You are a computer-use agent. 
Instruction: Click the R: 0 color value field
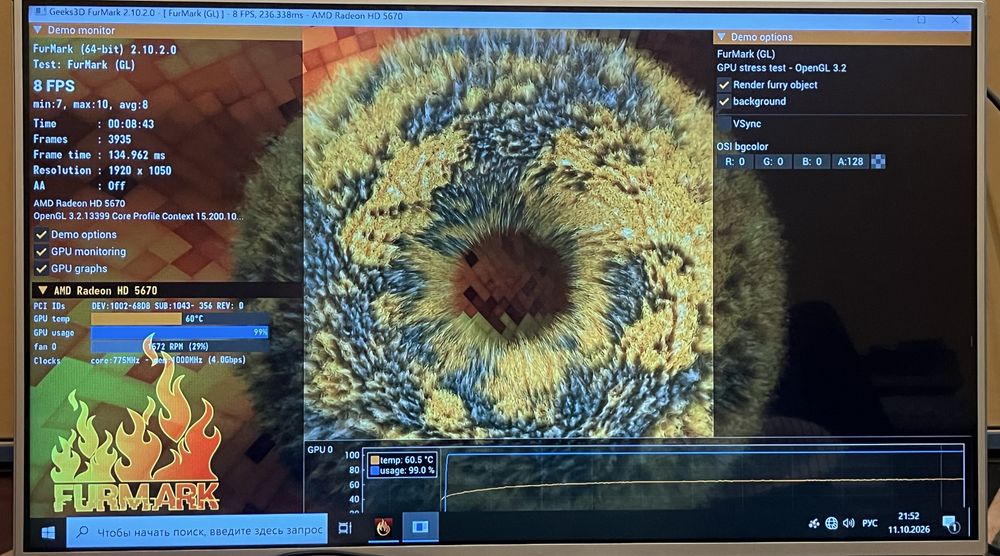click(x=735, y=162)
